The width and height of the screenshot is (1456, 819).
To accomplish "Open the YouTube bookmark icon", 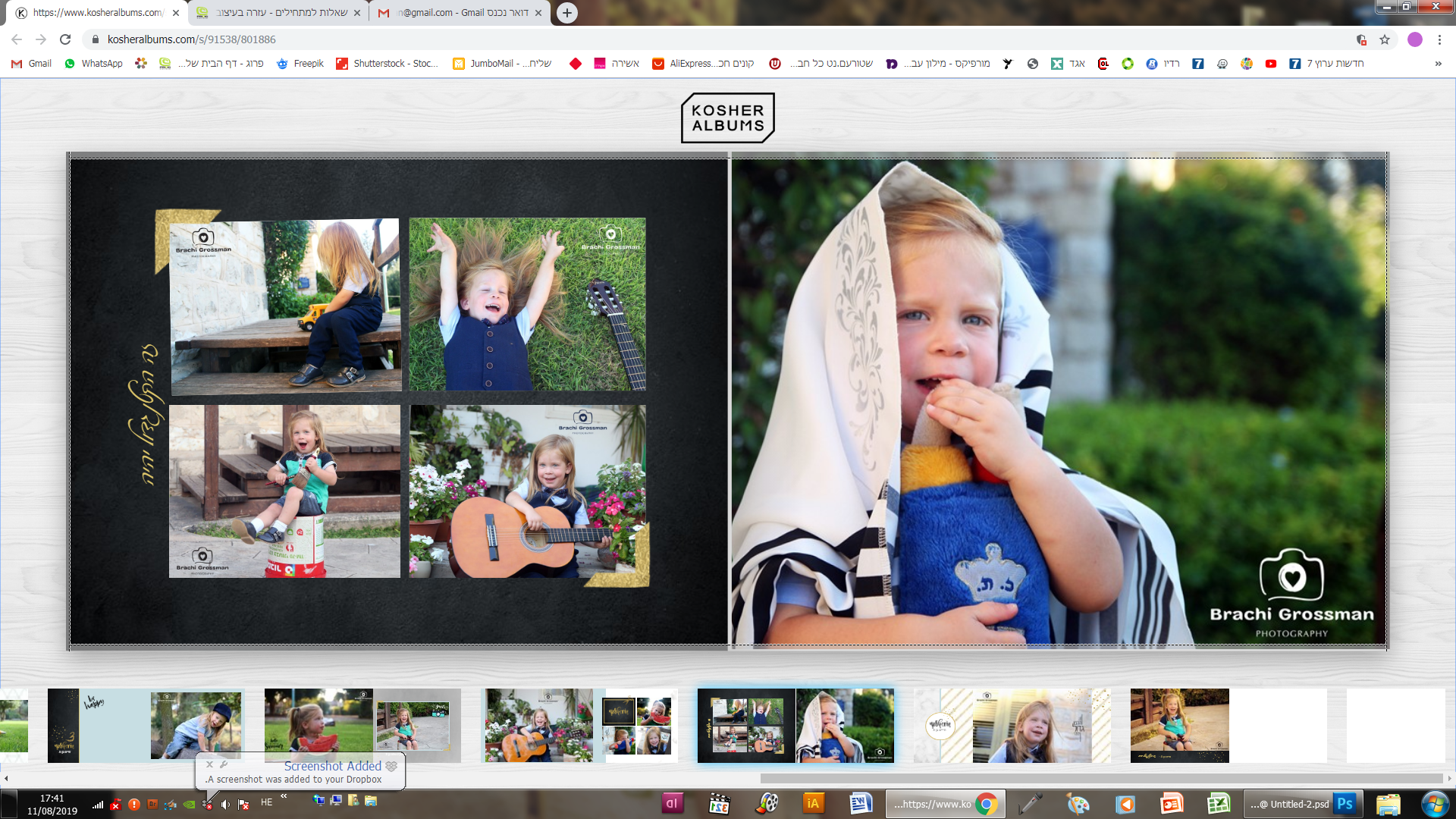I will point(1271,64).
